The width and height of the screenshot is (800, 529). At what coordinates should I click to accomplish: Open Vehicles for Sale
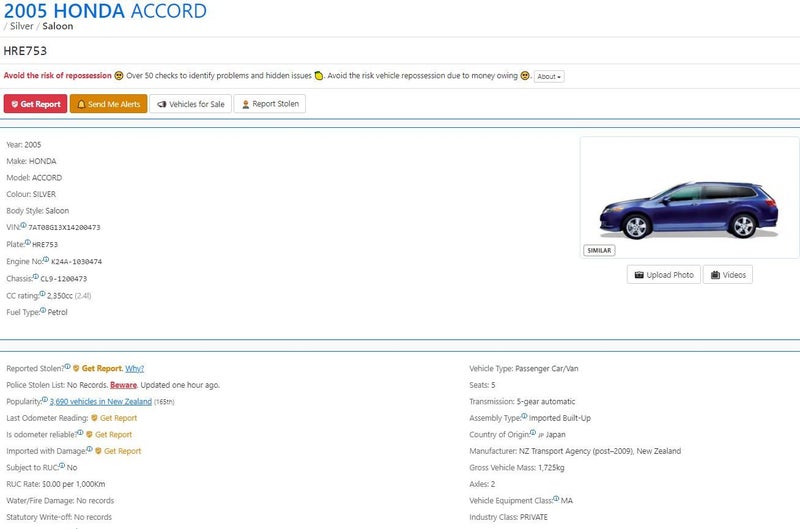click(191, 104)
